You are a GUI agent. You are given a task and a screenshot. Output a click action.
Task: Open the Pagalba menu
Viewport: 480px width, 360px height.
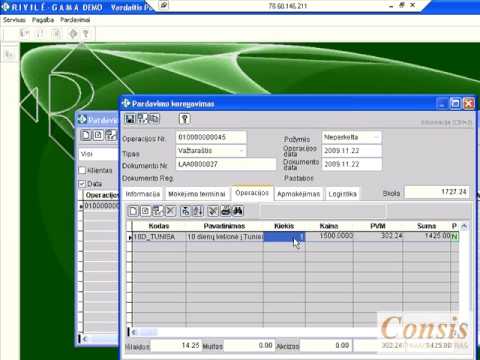43,20
